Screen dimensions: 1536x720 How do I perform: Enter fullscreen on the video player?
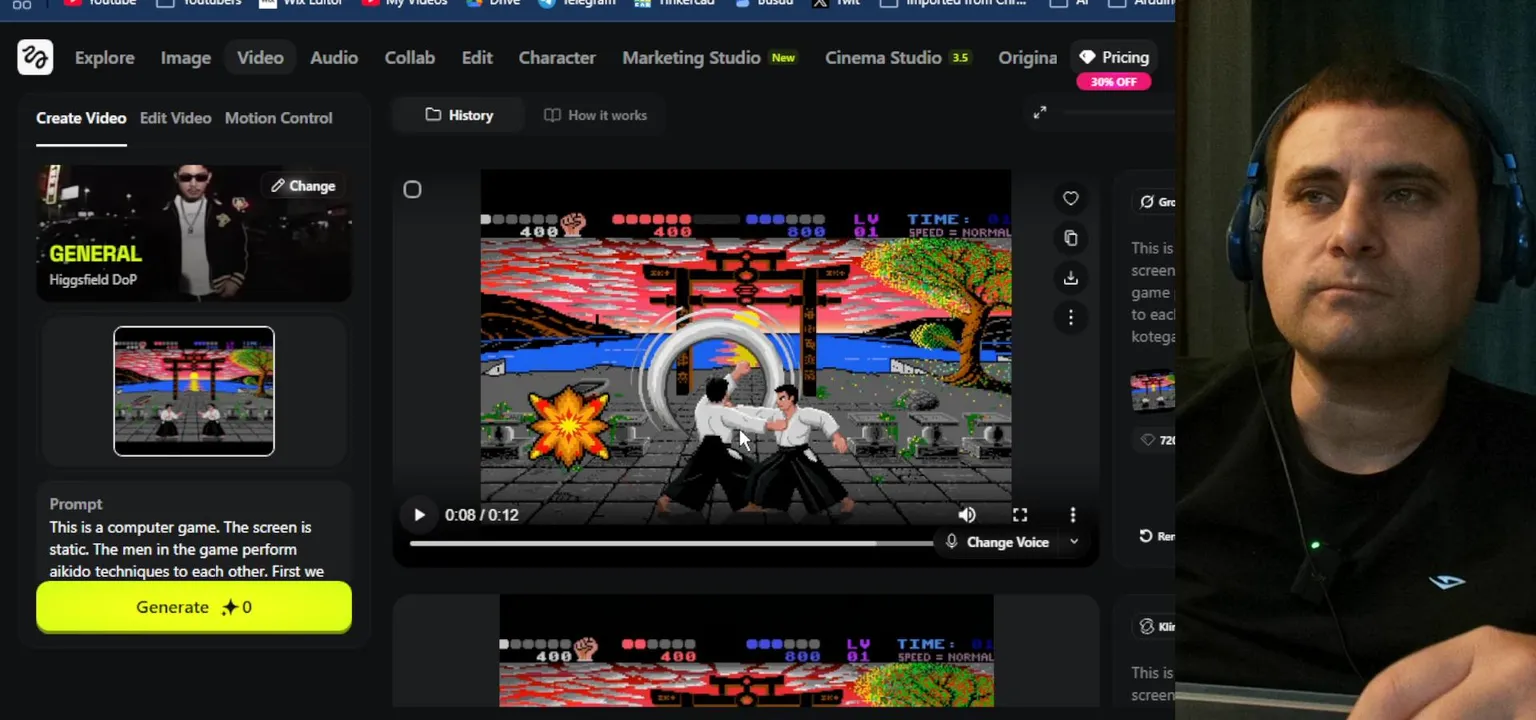tap(1020, 515)
